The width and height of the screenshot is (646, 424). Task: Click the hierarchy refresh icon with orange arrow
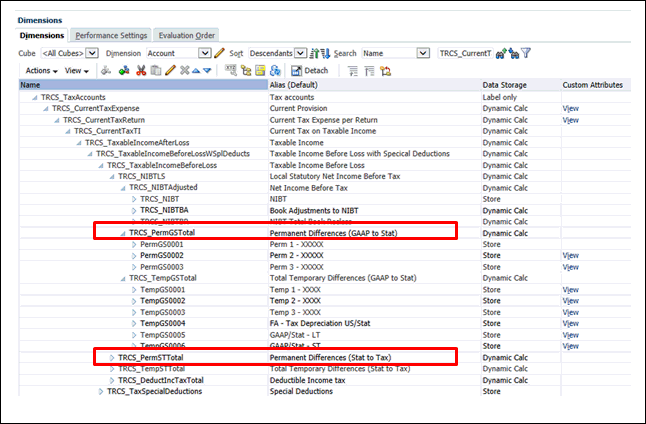386,71
